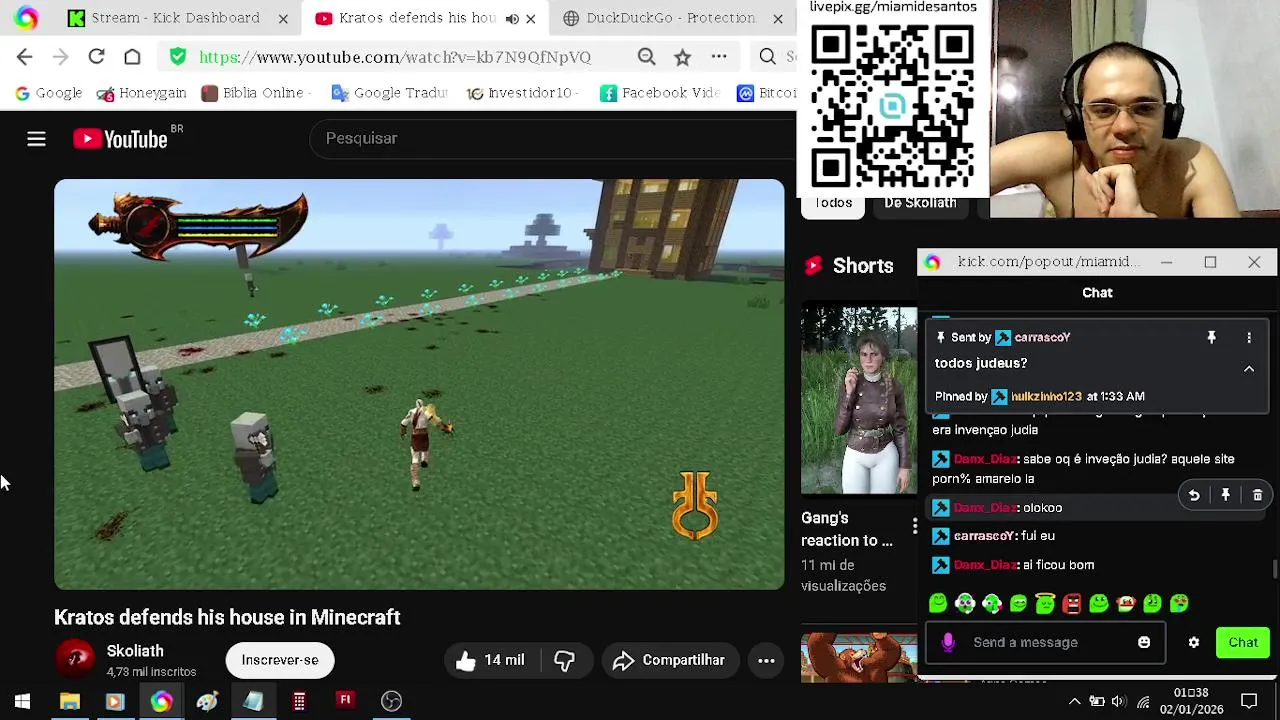Mute the Kratos tab audio icon
This screenshot has height=720, width=1280.
pos(512,18)
